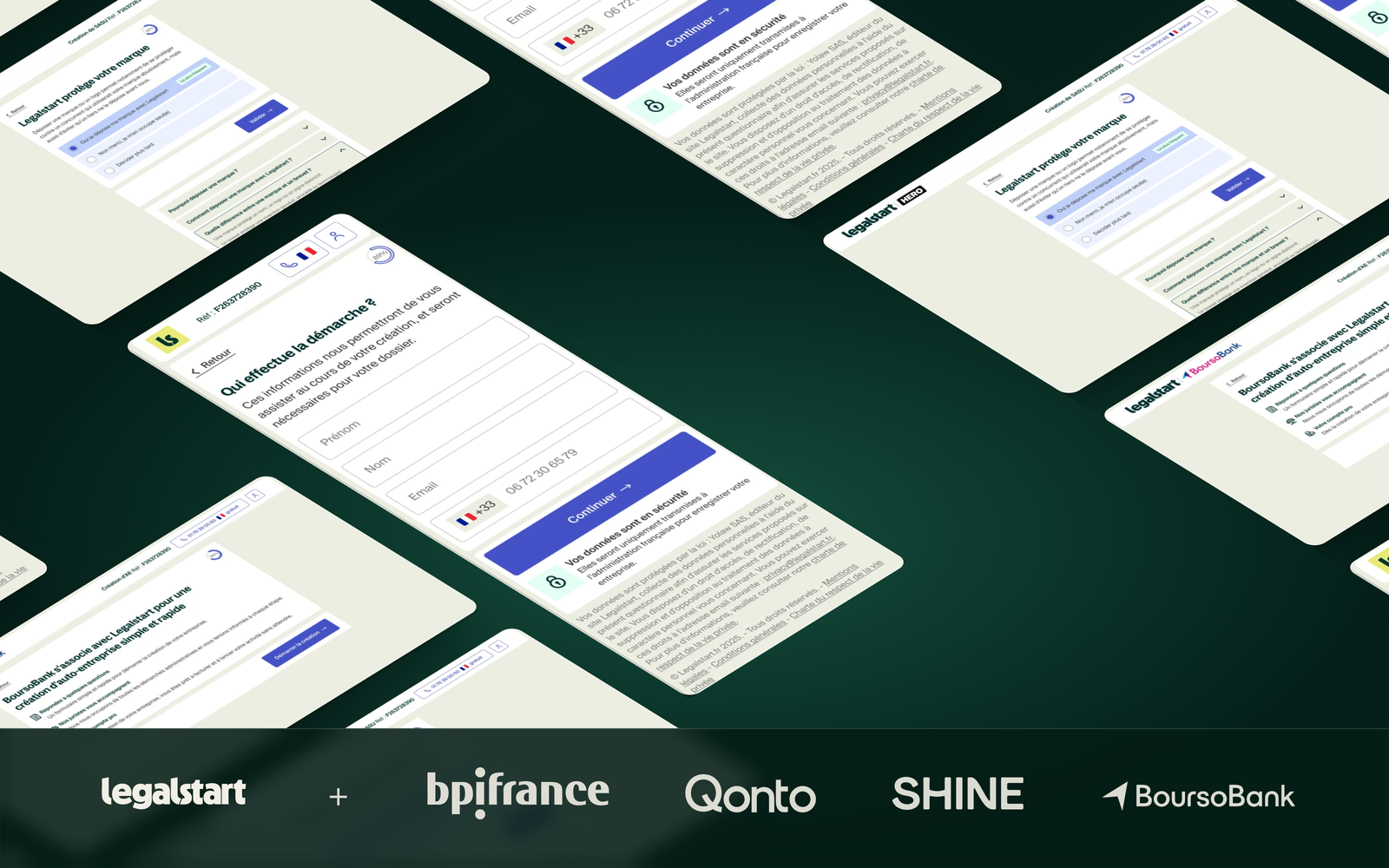Click the SHINE logo in the bottom bar

958,794
